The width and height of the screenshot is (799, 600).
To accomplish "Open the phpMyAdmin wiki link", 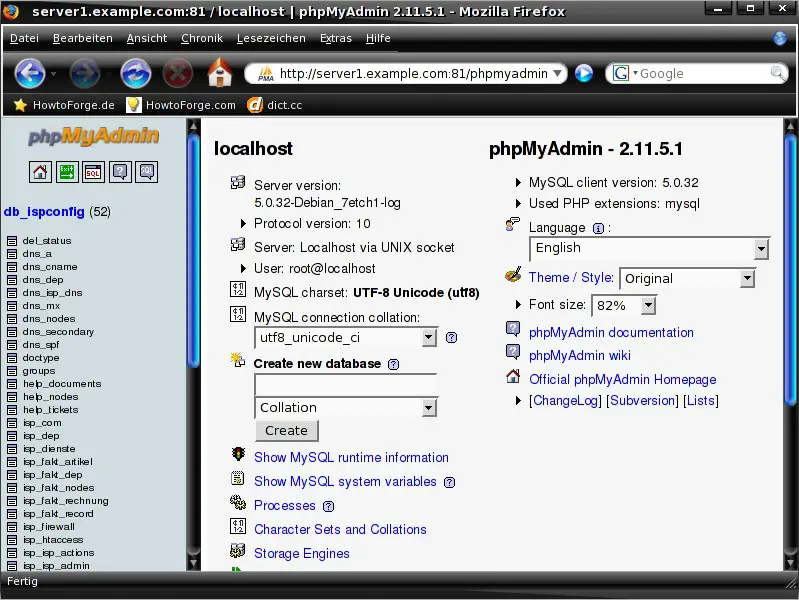I will click(579, 355).
